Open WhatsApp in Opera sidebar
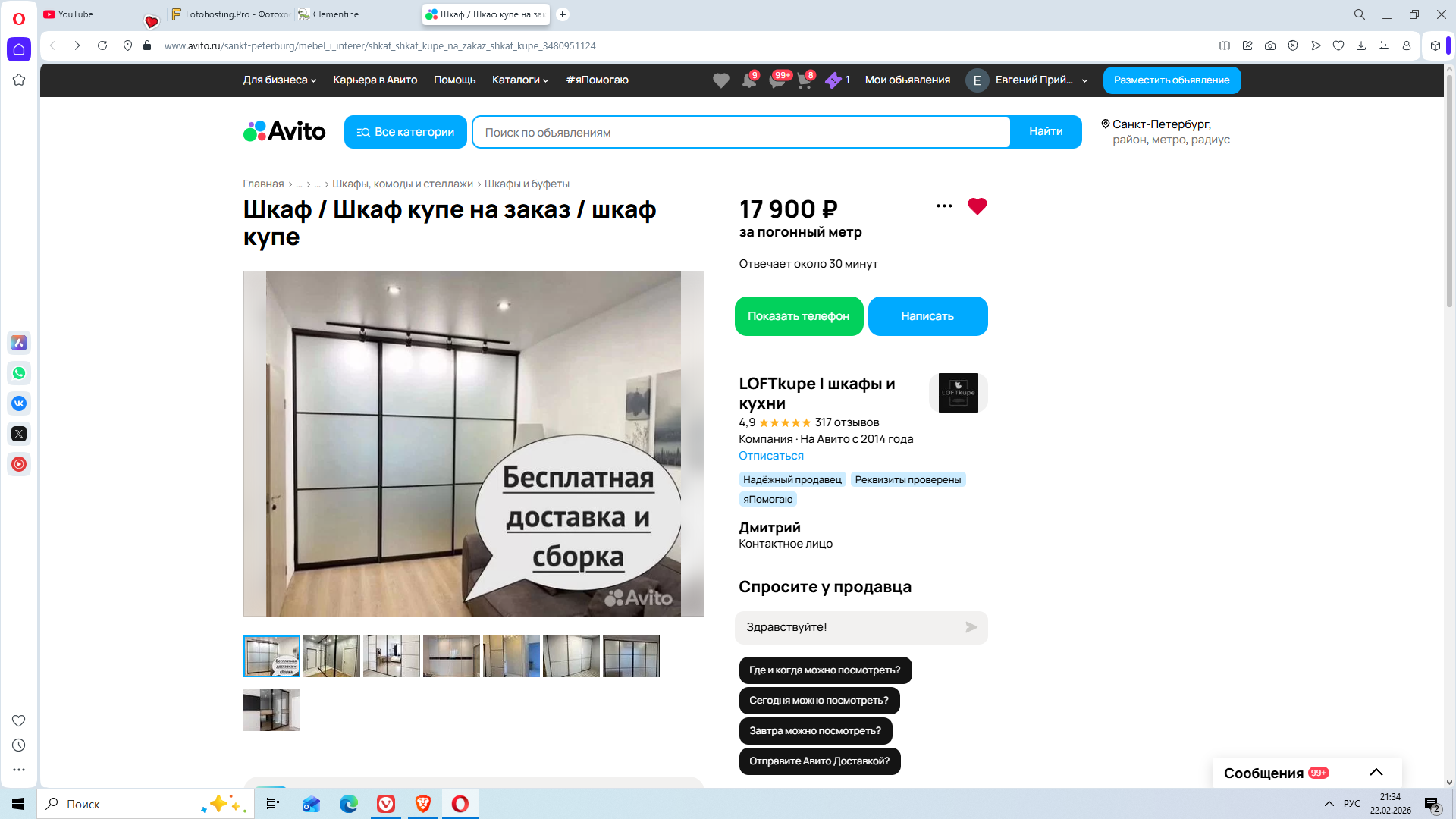The image size is (1456, 819). click(19, 373)
